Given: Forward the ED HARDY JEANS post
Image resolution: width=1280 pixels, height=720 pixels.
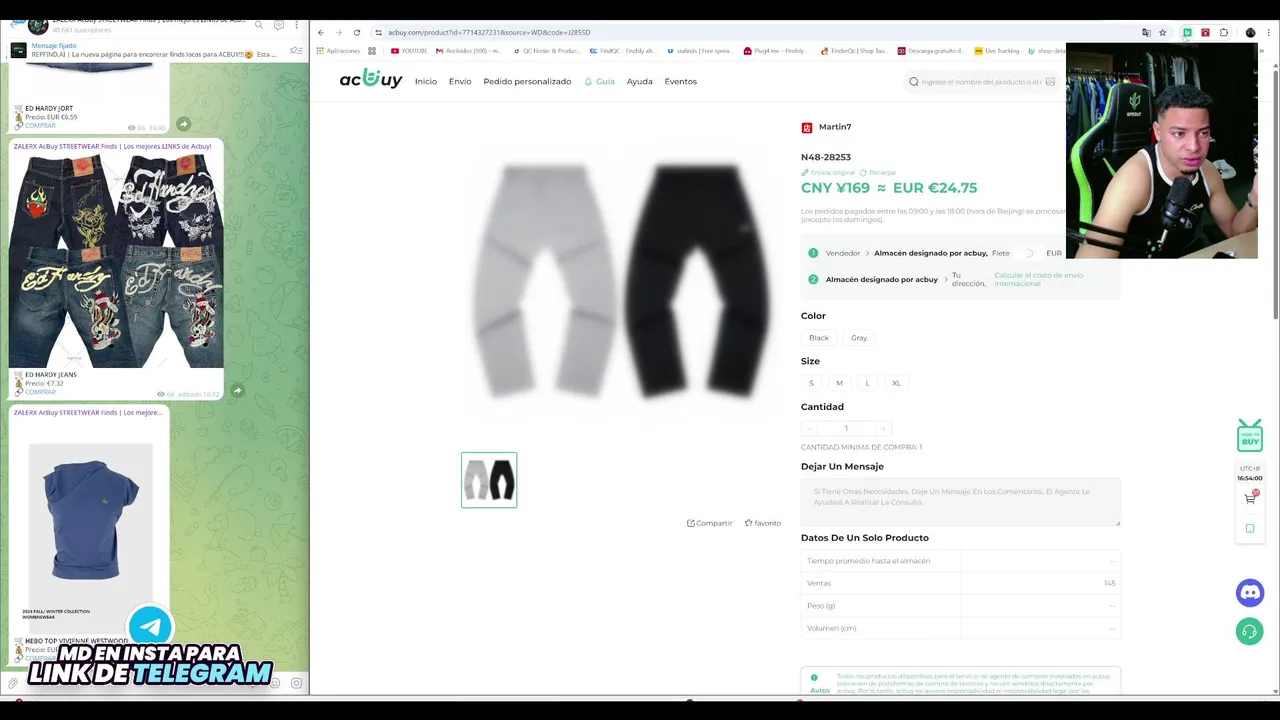Looking at the screenshot, I should pos(237,391).
